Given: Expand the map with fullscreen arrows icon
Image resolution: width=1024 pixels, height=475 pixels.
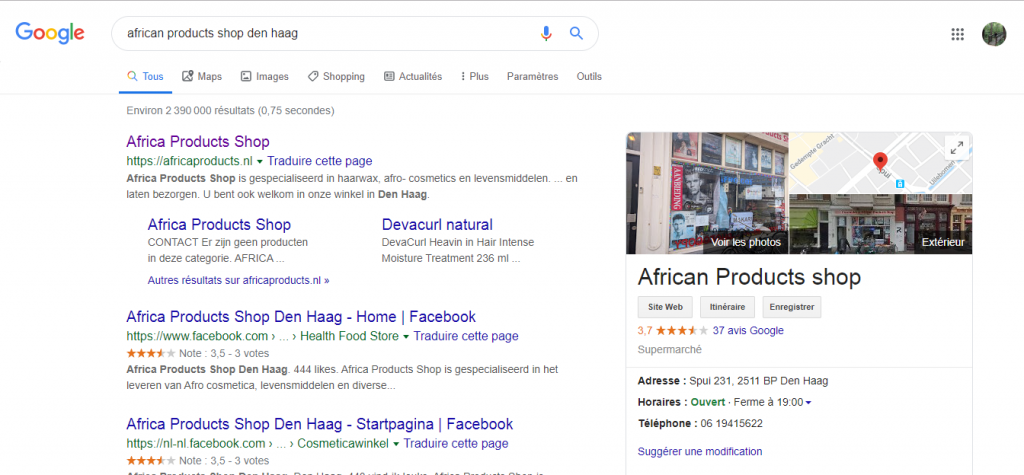Looking at the screenshot, I should [x=957, y=148].
